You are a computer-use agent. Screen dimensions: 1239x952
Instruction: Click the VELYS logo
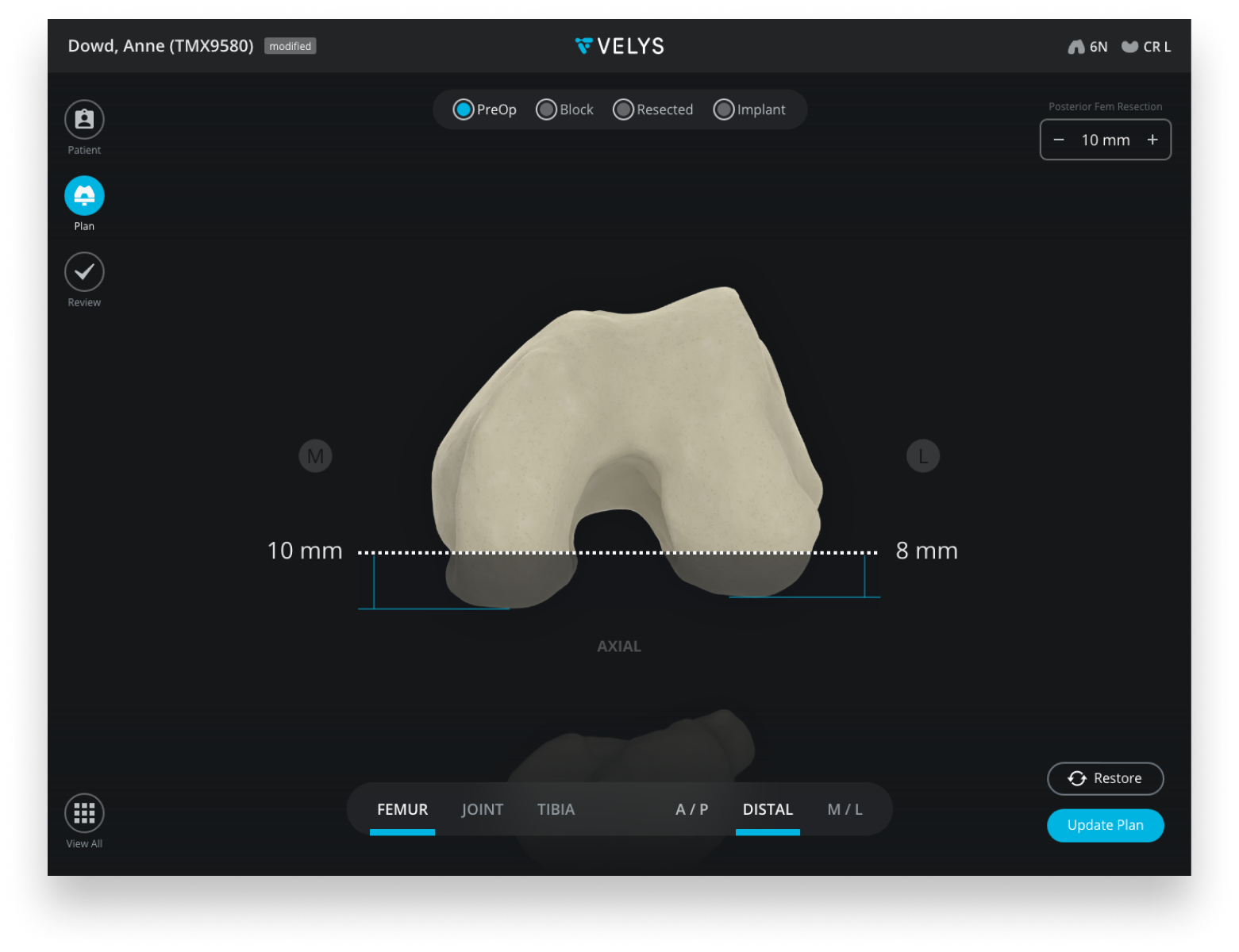[618, 45]
